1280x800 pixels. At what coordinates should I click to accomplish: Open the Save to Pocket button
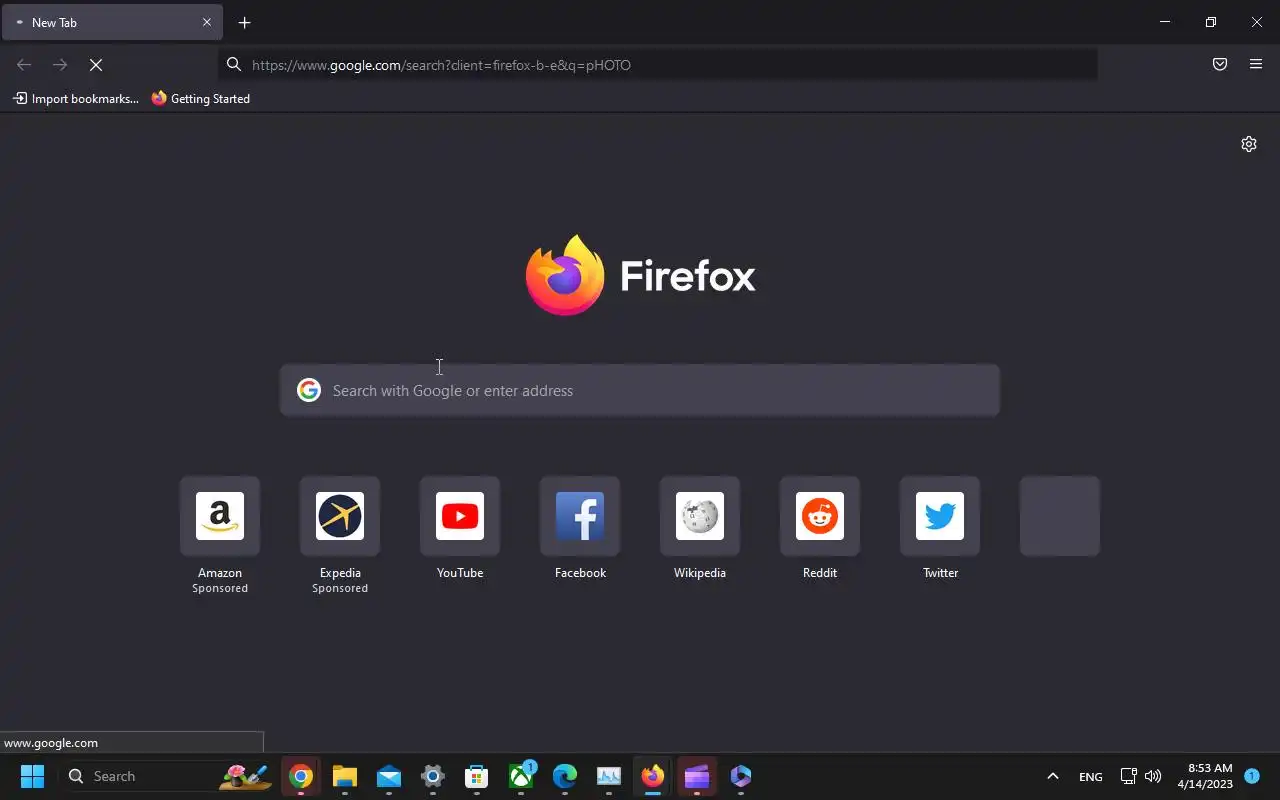tap(1220, 65)
